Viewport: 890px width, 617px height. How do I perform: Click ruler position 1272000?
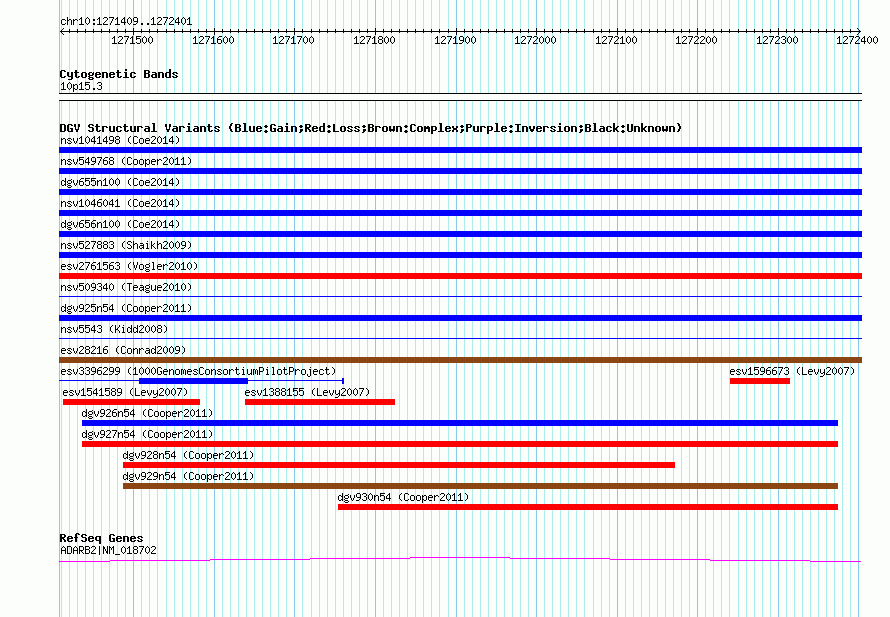point(535,40)
